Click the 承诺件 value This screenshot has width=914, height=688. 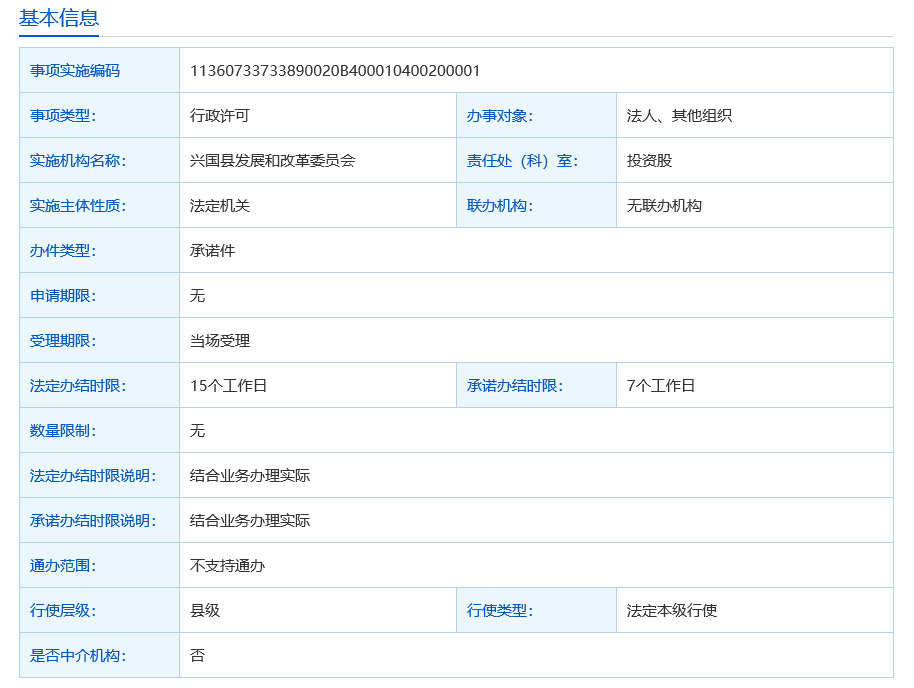point(212,250)
